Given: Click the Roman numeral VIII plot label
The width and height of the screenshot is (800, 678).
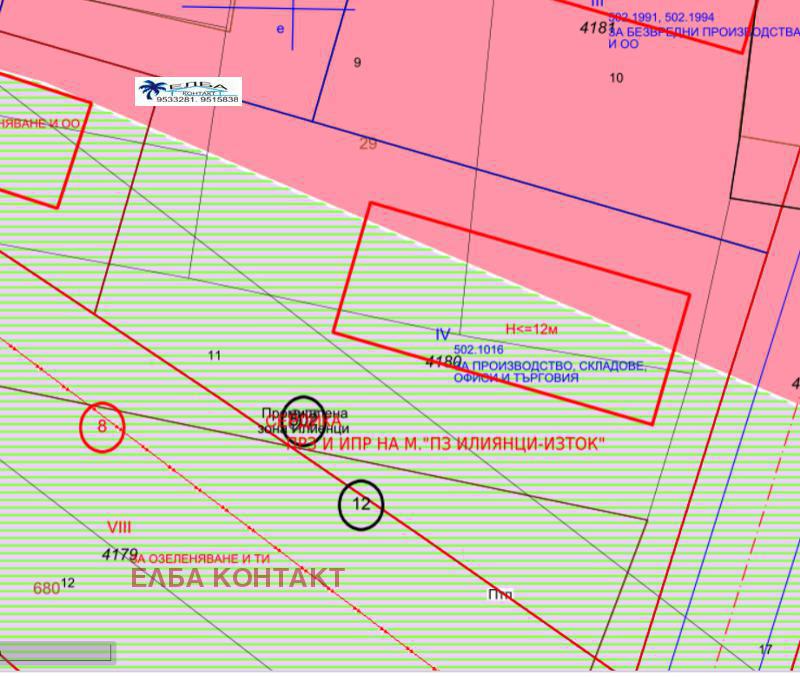Looking at the screenshot, I should [119, 527].
